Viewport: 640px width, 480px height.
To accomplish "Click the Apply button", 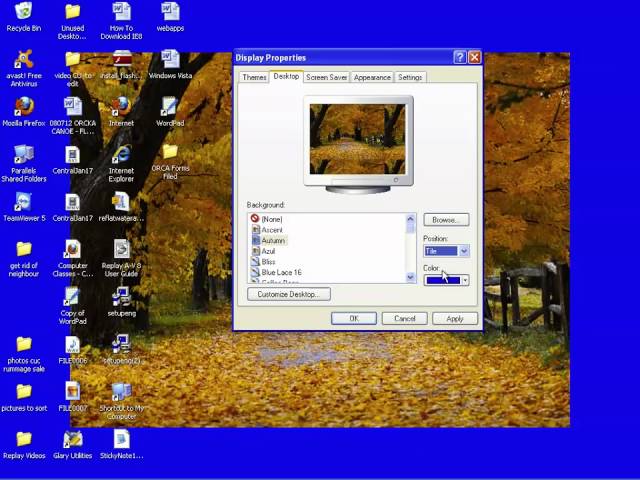I will click(x=455, y=318).
